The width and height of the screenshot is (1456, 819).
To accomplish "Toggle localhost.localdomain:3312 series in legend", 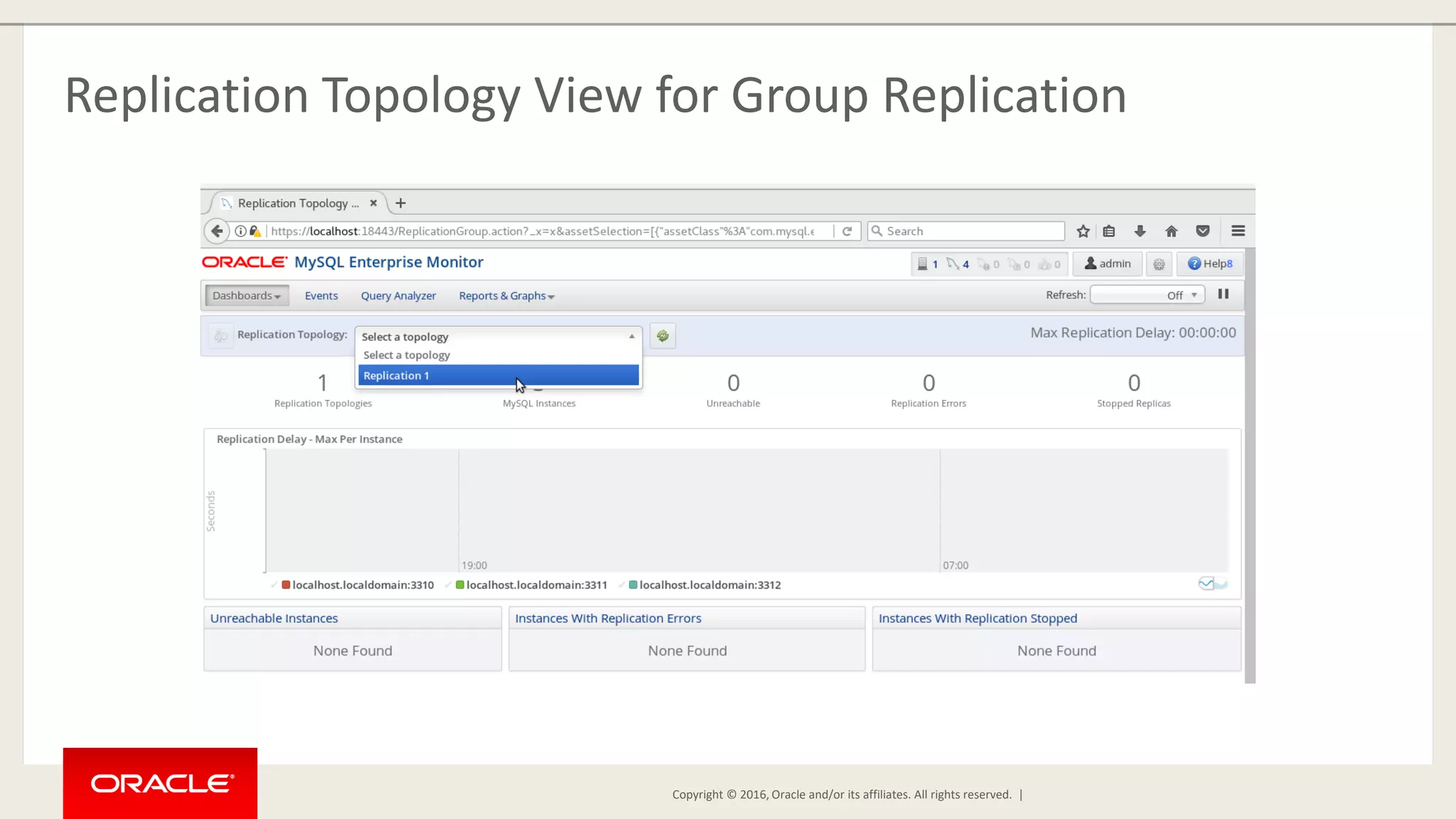I will [x=704, y=585].
